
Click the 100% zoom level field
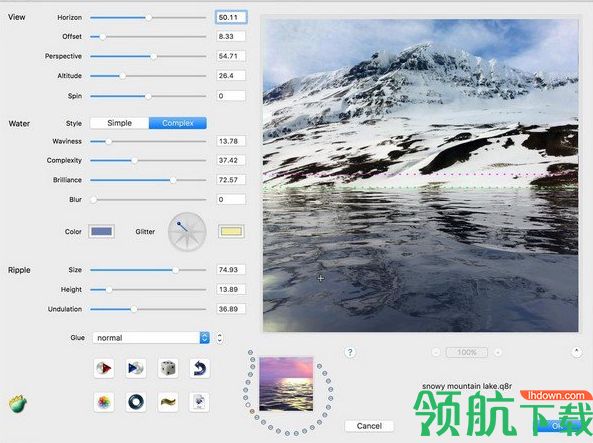(x=467, y=352)
